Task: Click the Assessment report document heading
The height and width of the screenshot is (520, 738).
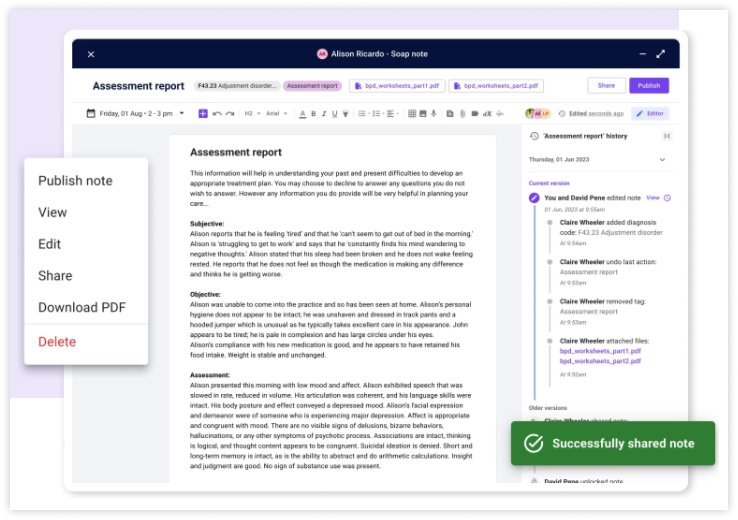Action: point(236,152)
